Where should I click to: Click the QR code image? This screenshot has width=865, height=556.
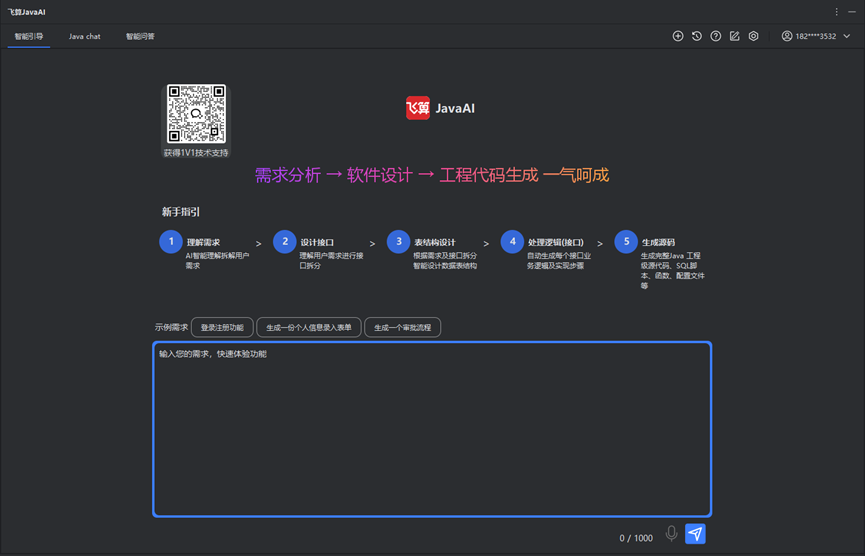tap(196, 114)
